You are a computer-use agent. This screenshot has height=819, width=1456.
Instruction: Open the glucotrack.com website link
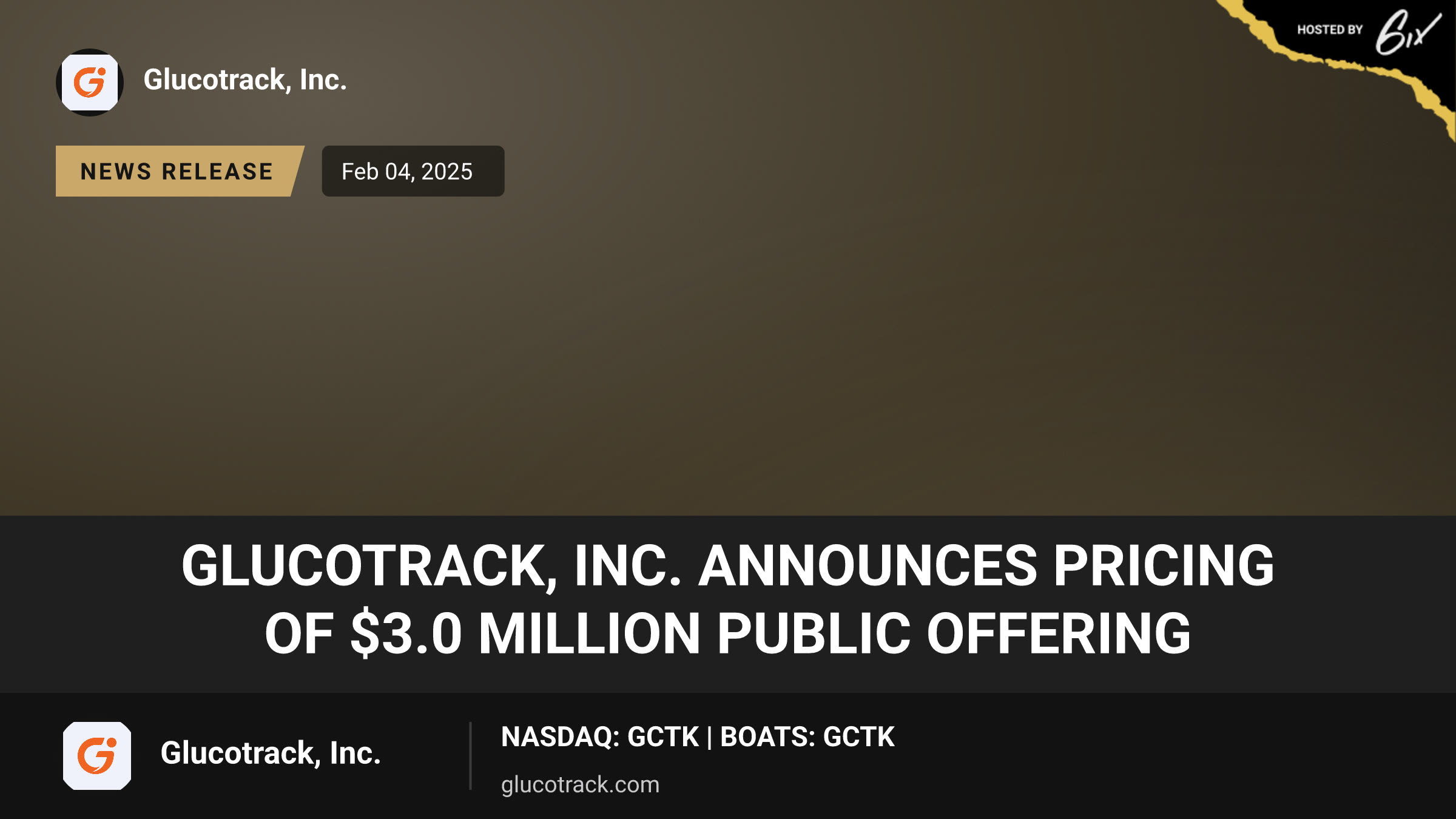tap(580, 784)
